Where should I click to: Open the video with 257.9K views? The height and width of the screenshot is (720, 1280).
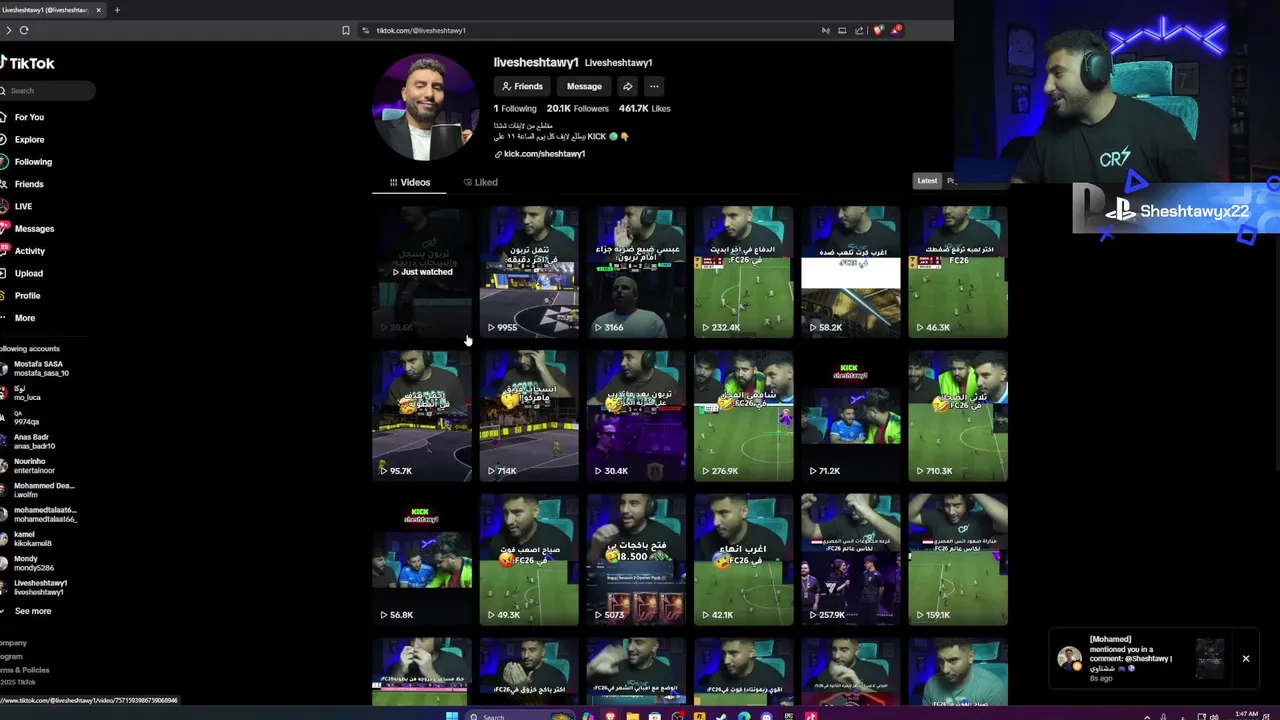pos(851,560)
